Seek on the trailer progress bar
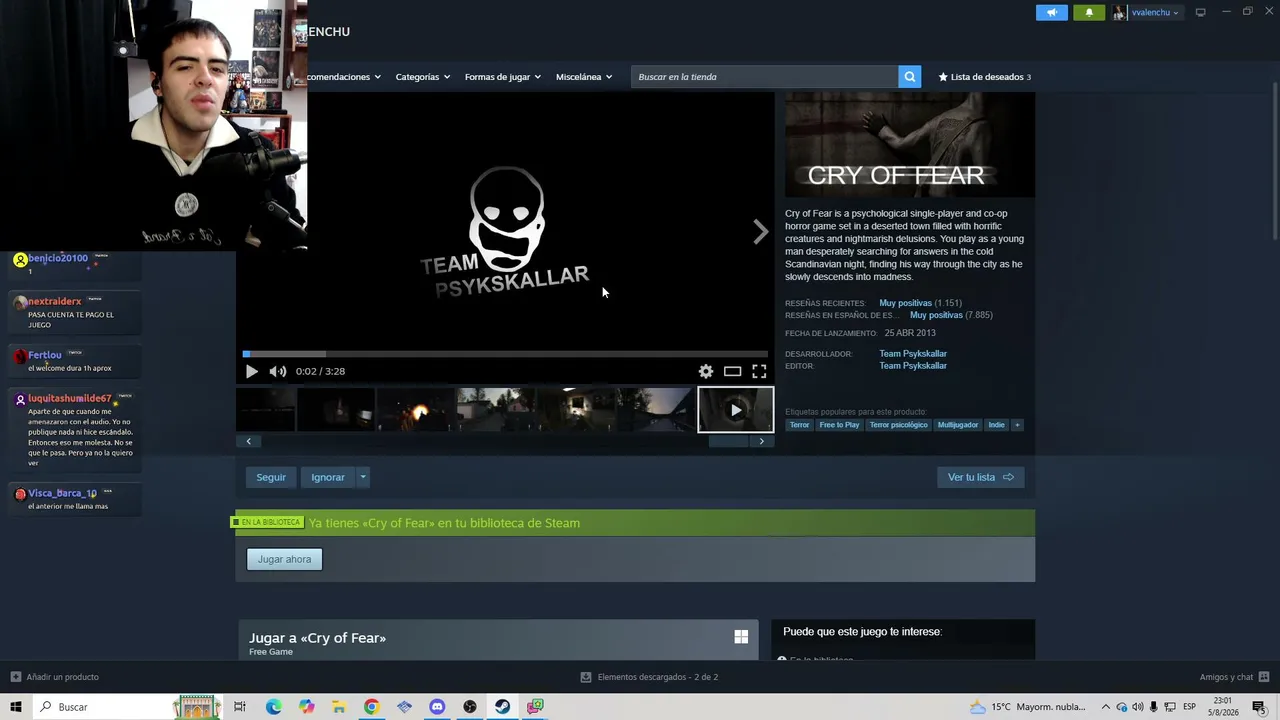Viewport: 1280px width, 720px height. [505, 353]
